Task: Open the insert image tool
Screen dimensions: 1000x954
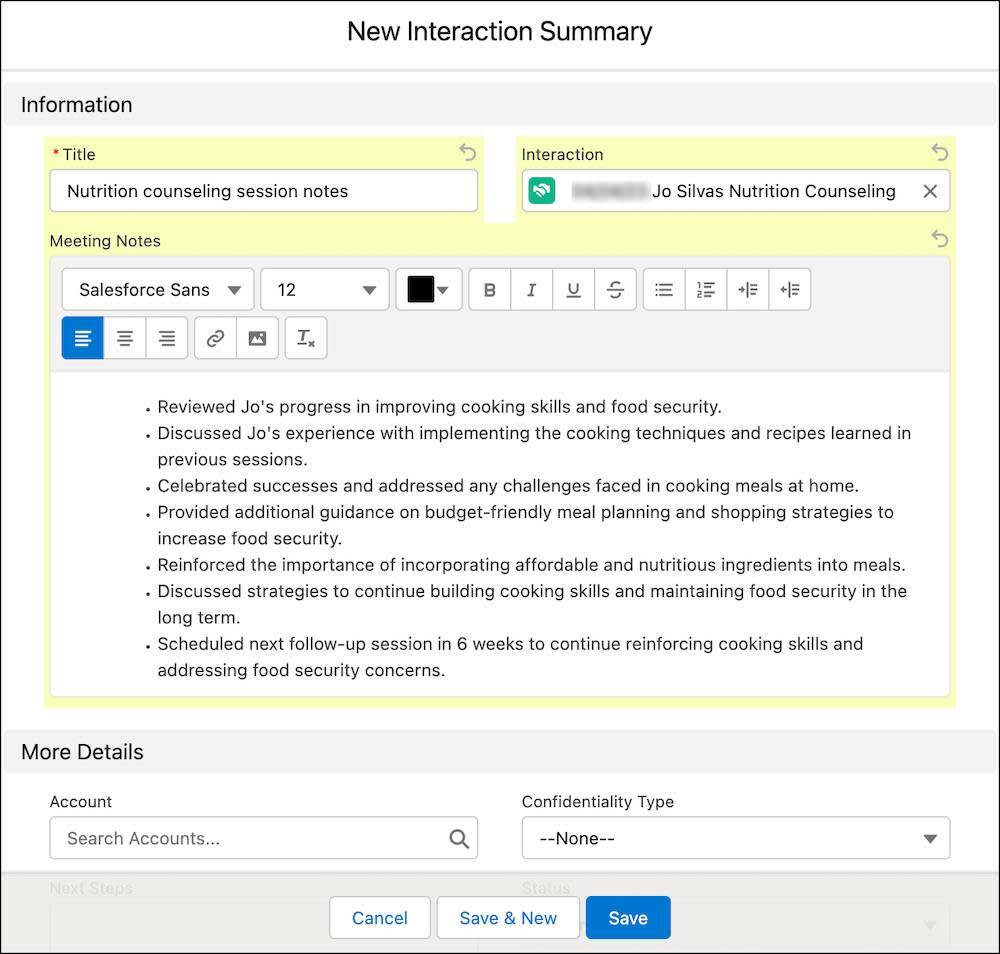Action: (257, 337)
